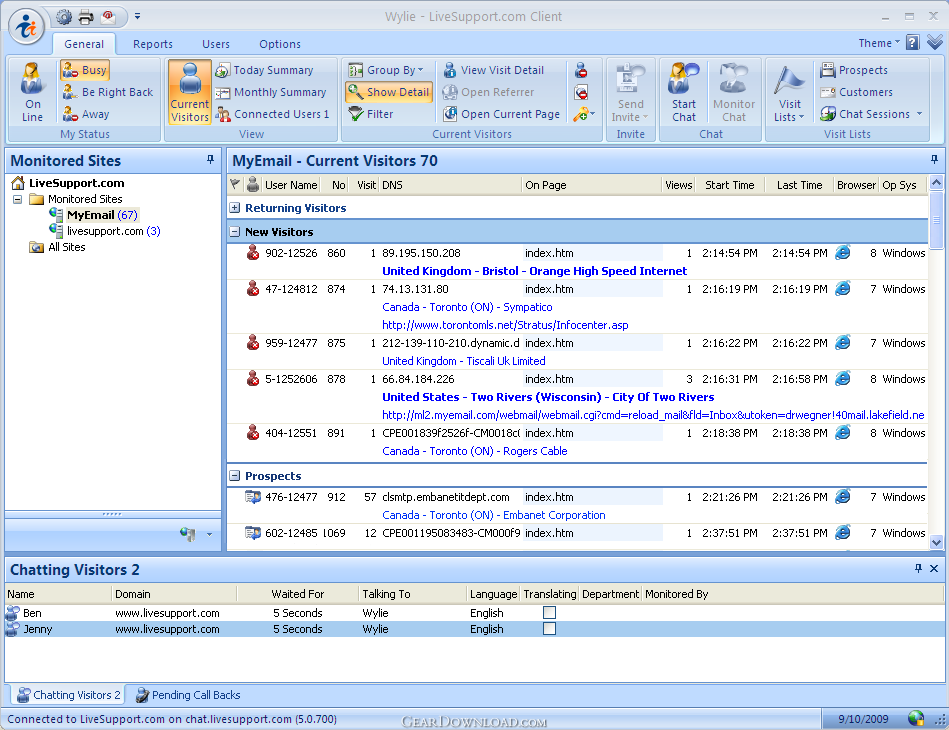Image resolution: width=949 pixels, height=730 pixels.
Task: Select LiveSupport.com root node
Action: (76, 183)
